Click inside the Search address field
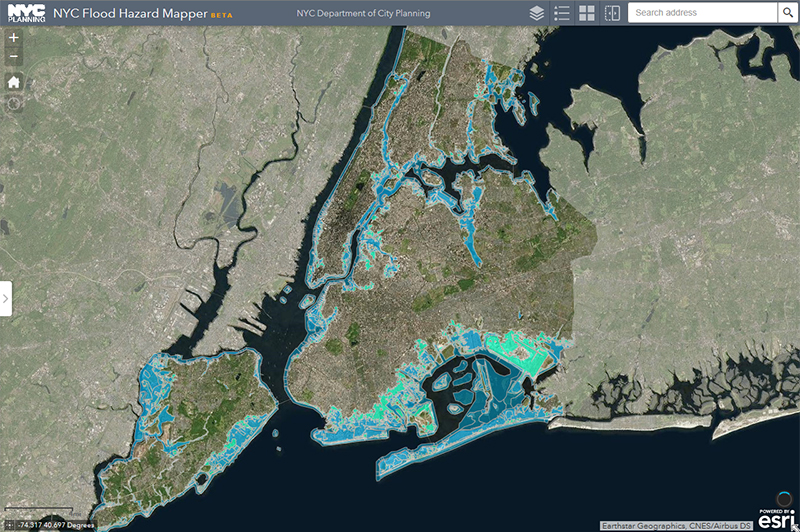This screenshot has height=532, width=800. [x=702, y=13]
